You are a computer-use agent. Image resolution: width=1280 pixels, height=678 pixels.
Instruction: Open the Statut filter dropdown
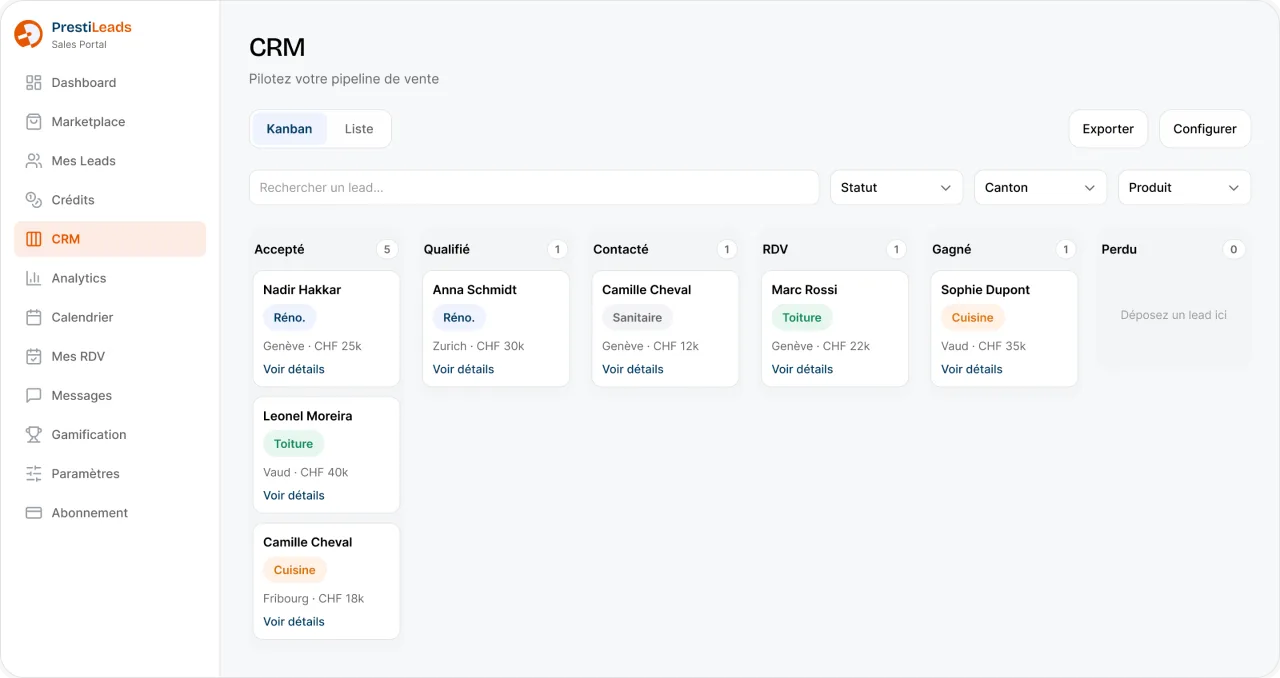(896, 187)
